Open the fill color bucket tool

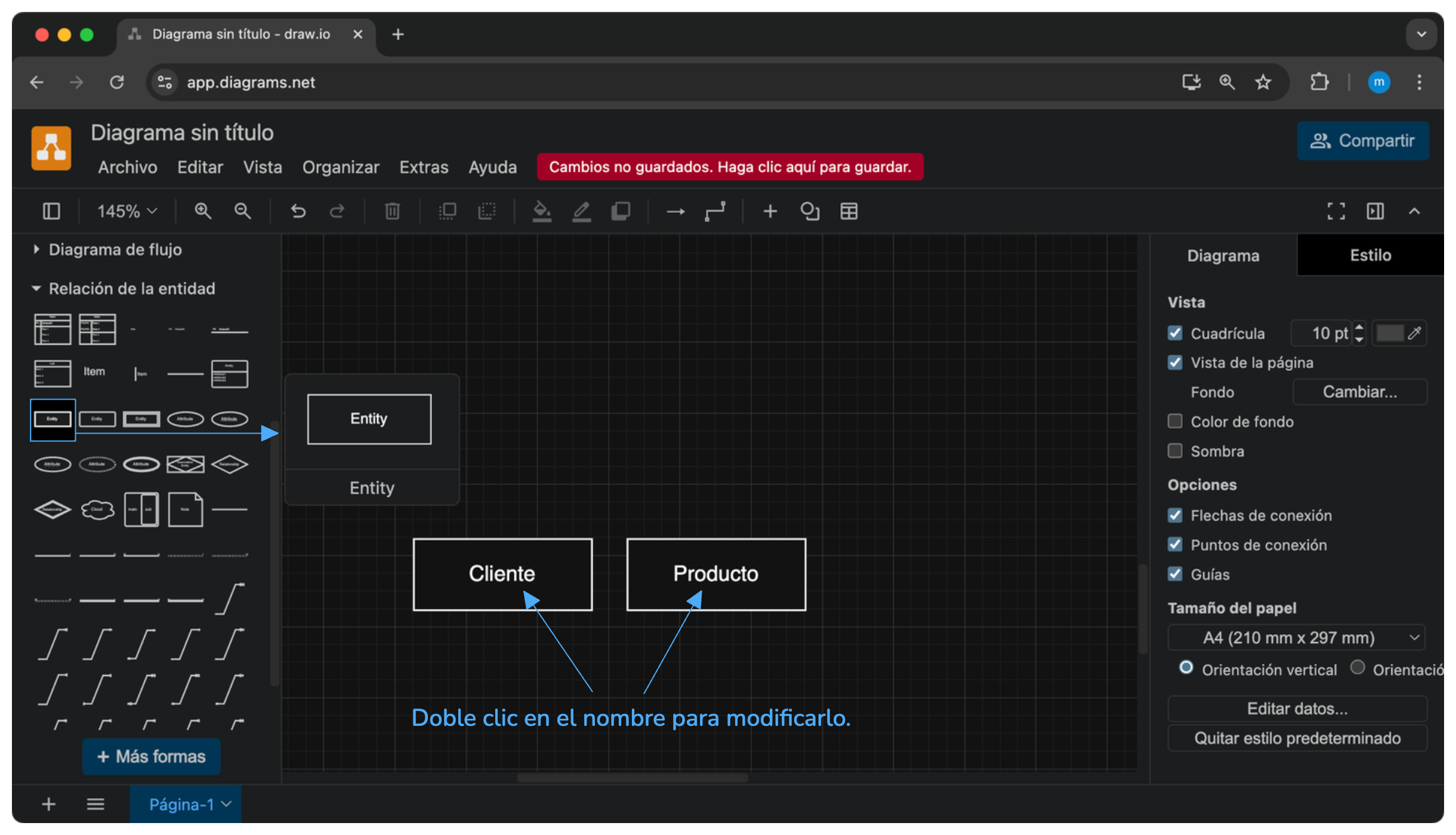click(x=541, y=211)
